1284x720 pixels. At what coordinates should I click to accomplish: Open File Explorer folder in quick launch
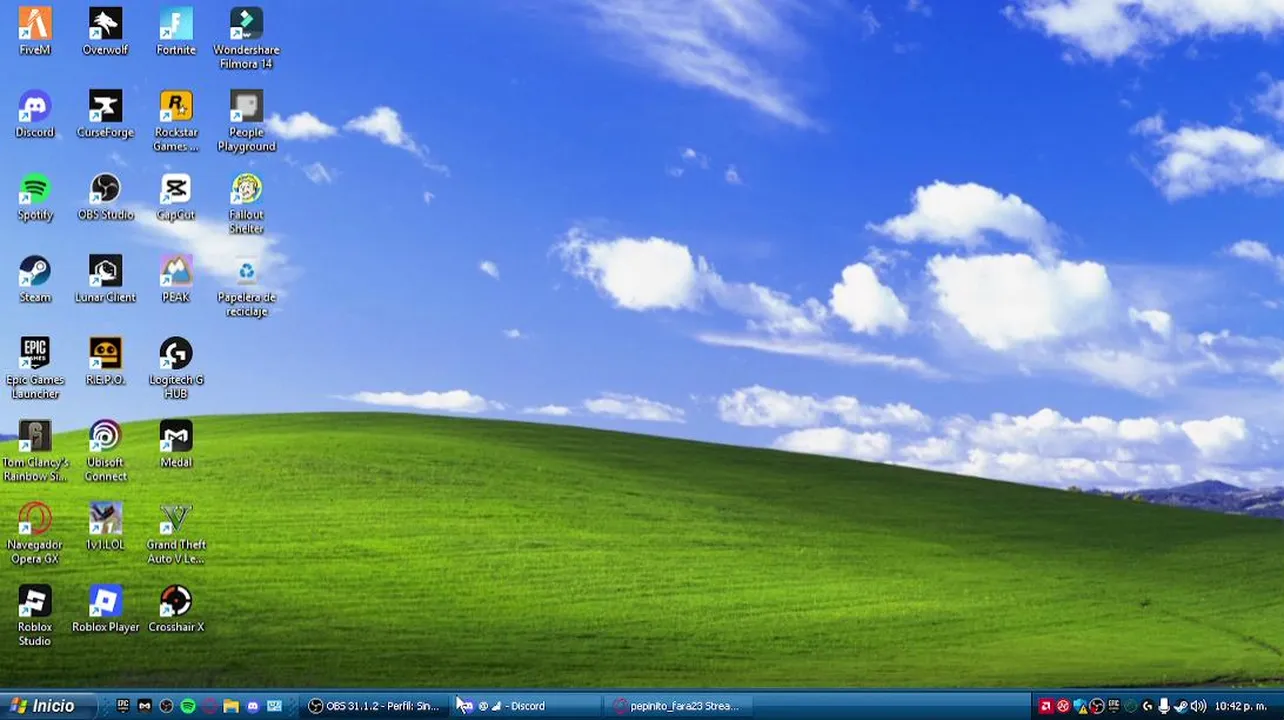(x=231, y=706)
